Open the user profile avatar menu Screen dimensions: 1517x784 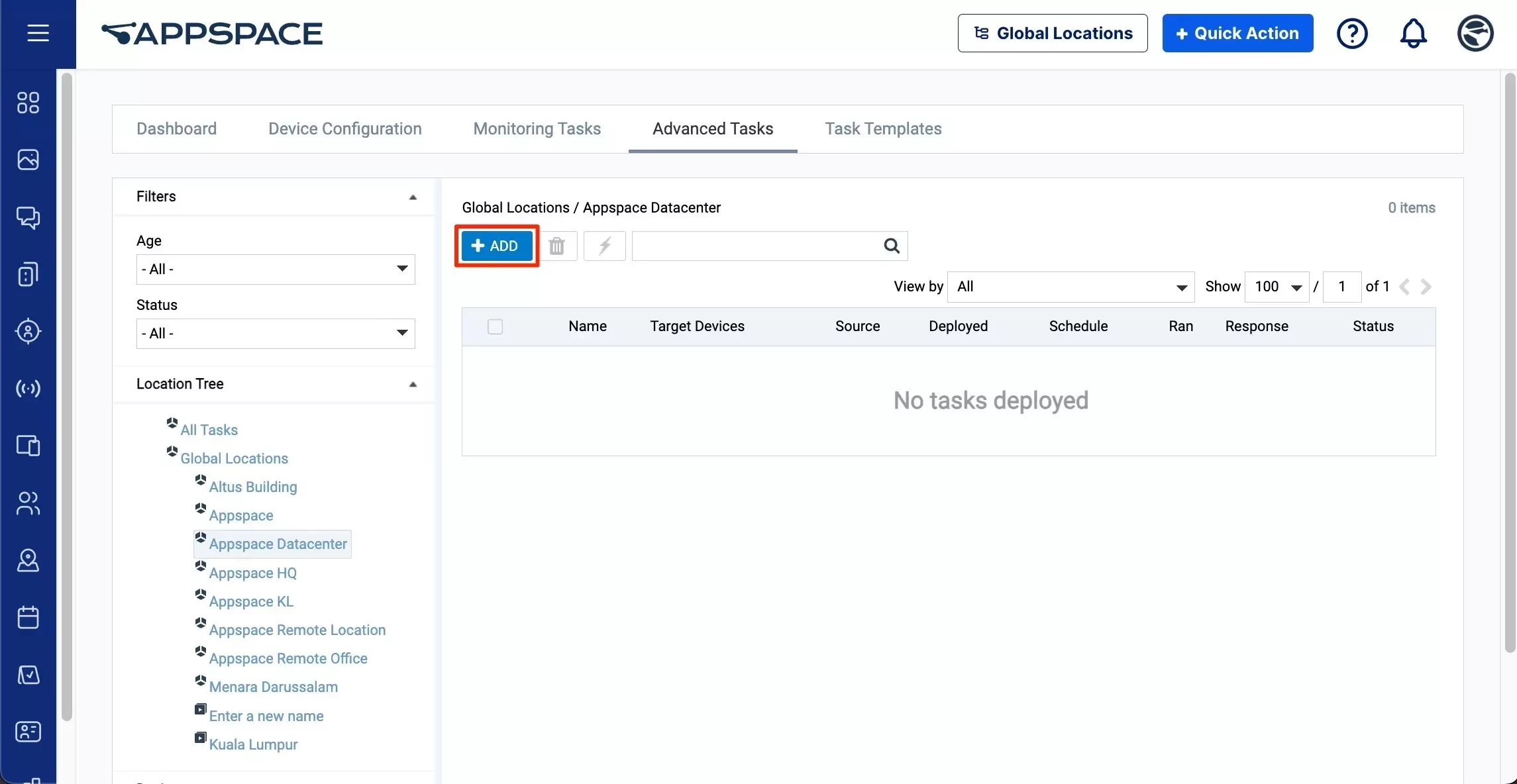point(1475,33)
